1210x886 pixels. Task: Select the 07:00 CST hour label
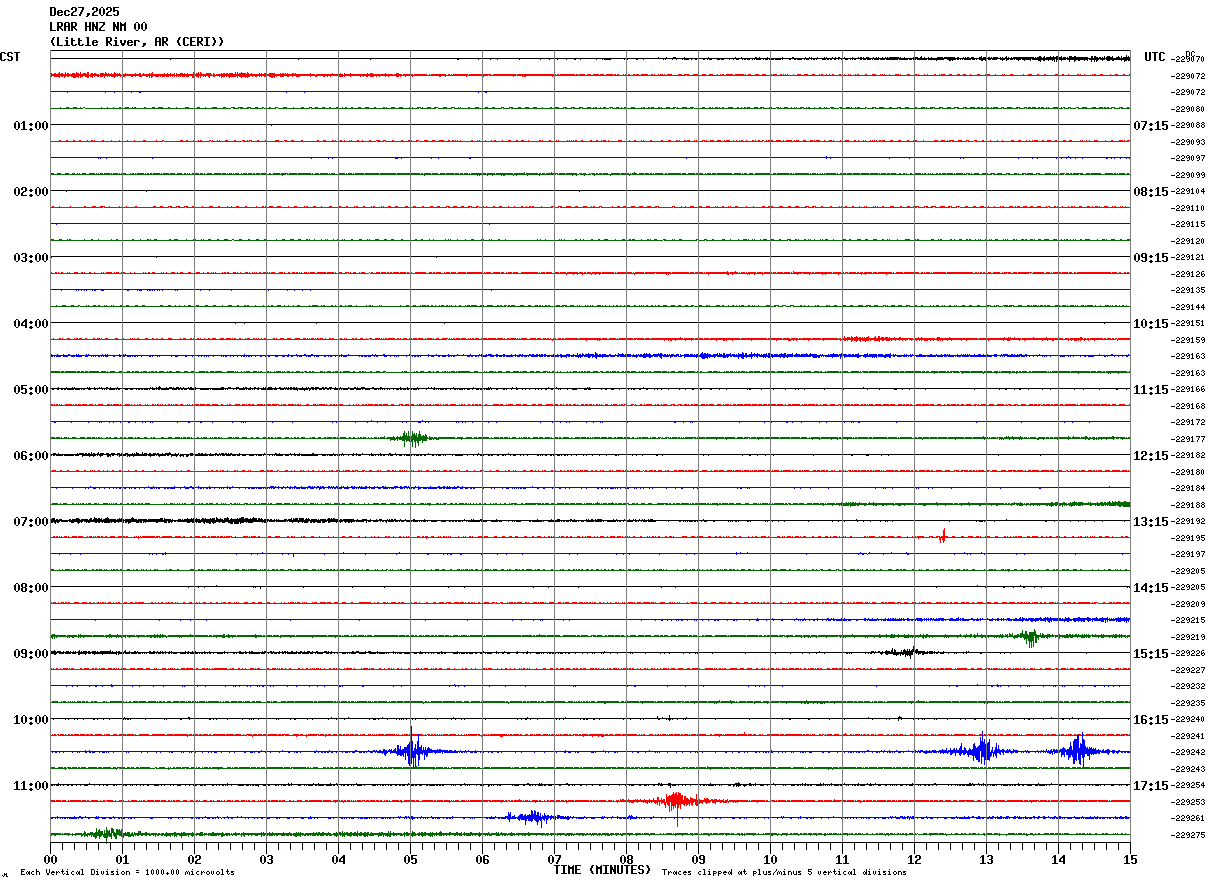(x=31, y=522)
